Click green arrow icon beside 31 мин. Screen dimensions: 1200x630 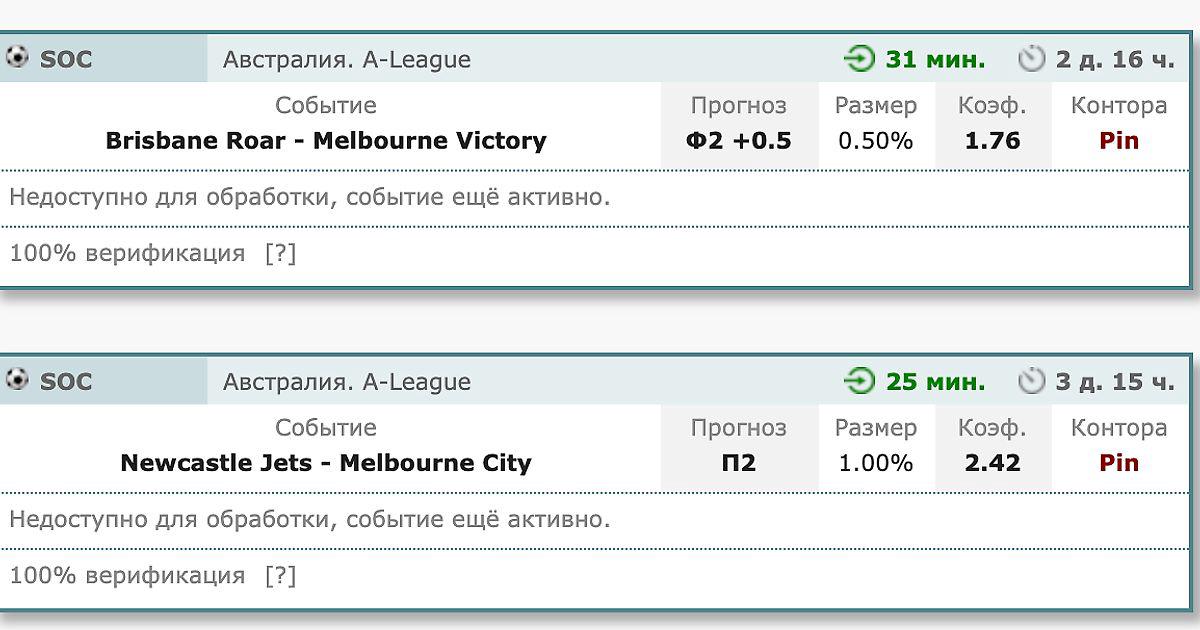coord(859,60)
